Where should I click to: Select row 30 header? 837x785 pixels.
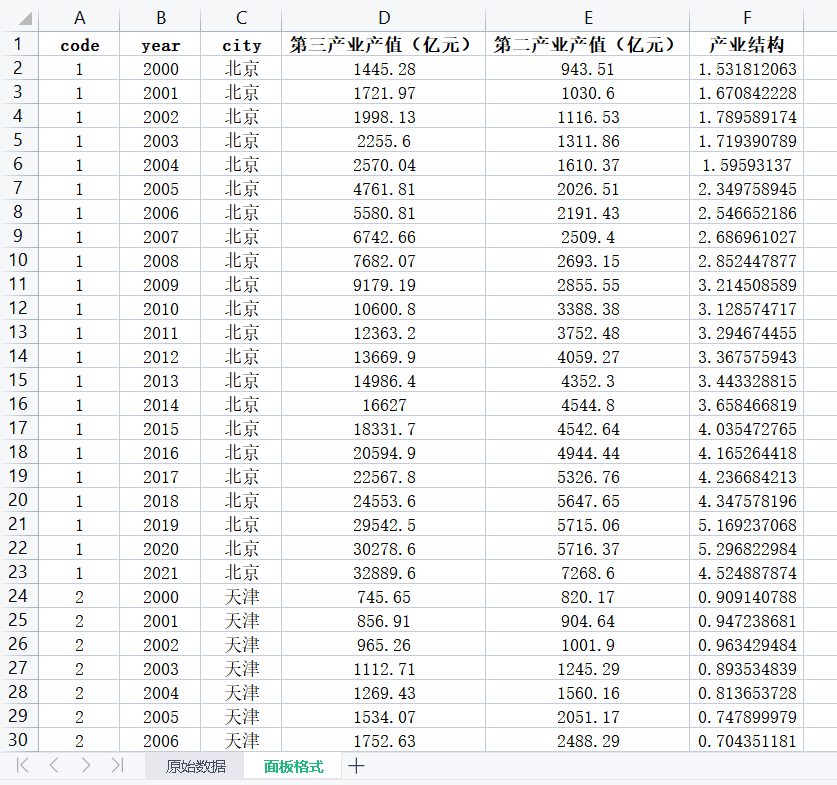[19, 740]
